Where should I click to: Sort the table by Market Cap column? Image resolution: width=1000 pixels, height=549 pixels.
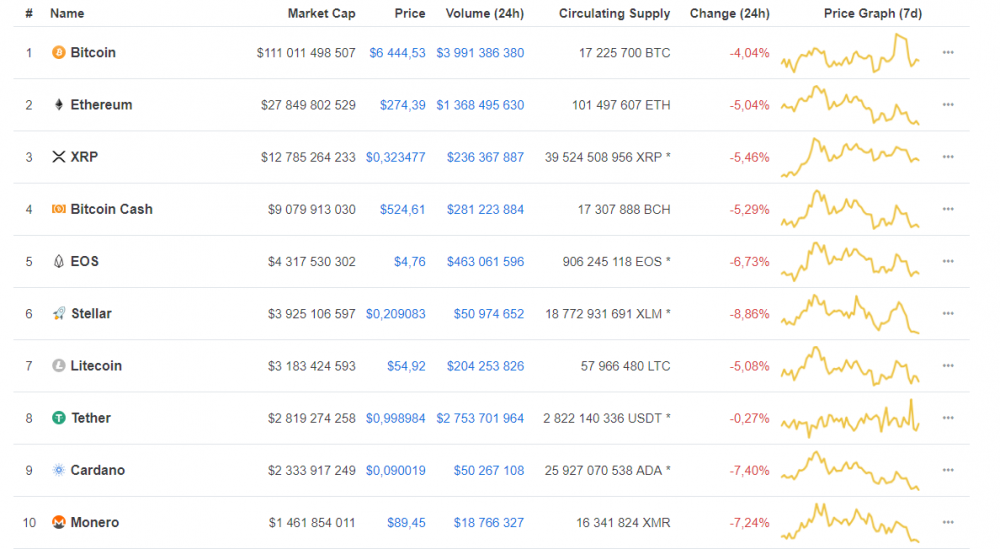point(321,14)
